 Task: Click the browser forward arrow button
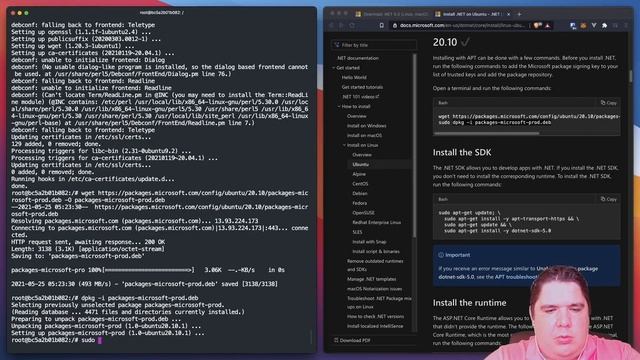[341, 25]
